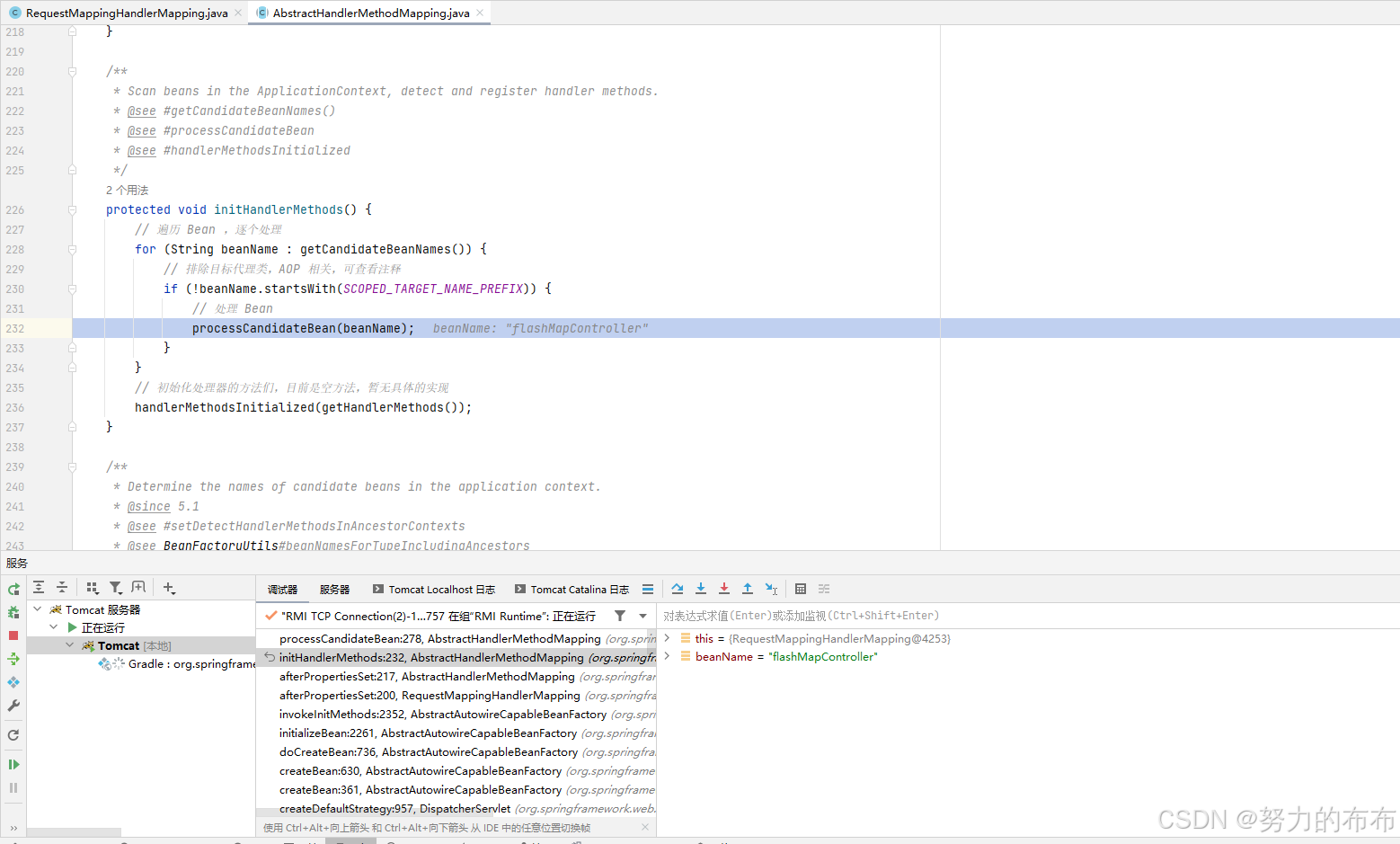The height and width of the screenshot is (844, 1400).
Task: Select doCreateBean:736 stack frame
Action: coord(456,751)
